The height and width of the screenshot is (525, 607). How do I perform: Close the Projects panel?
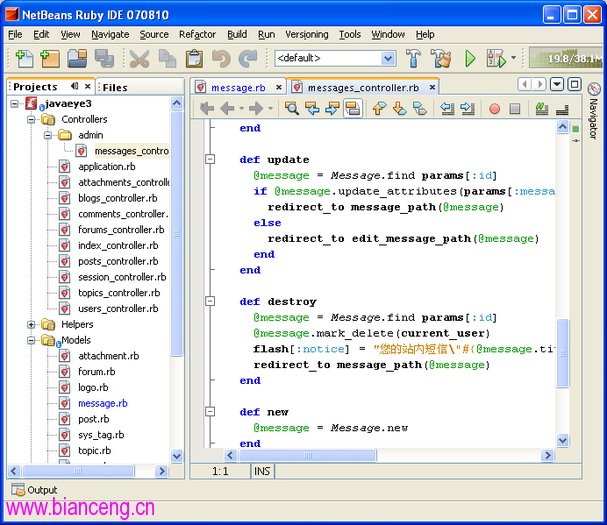point(88,86)
